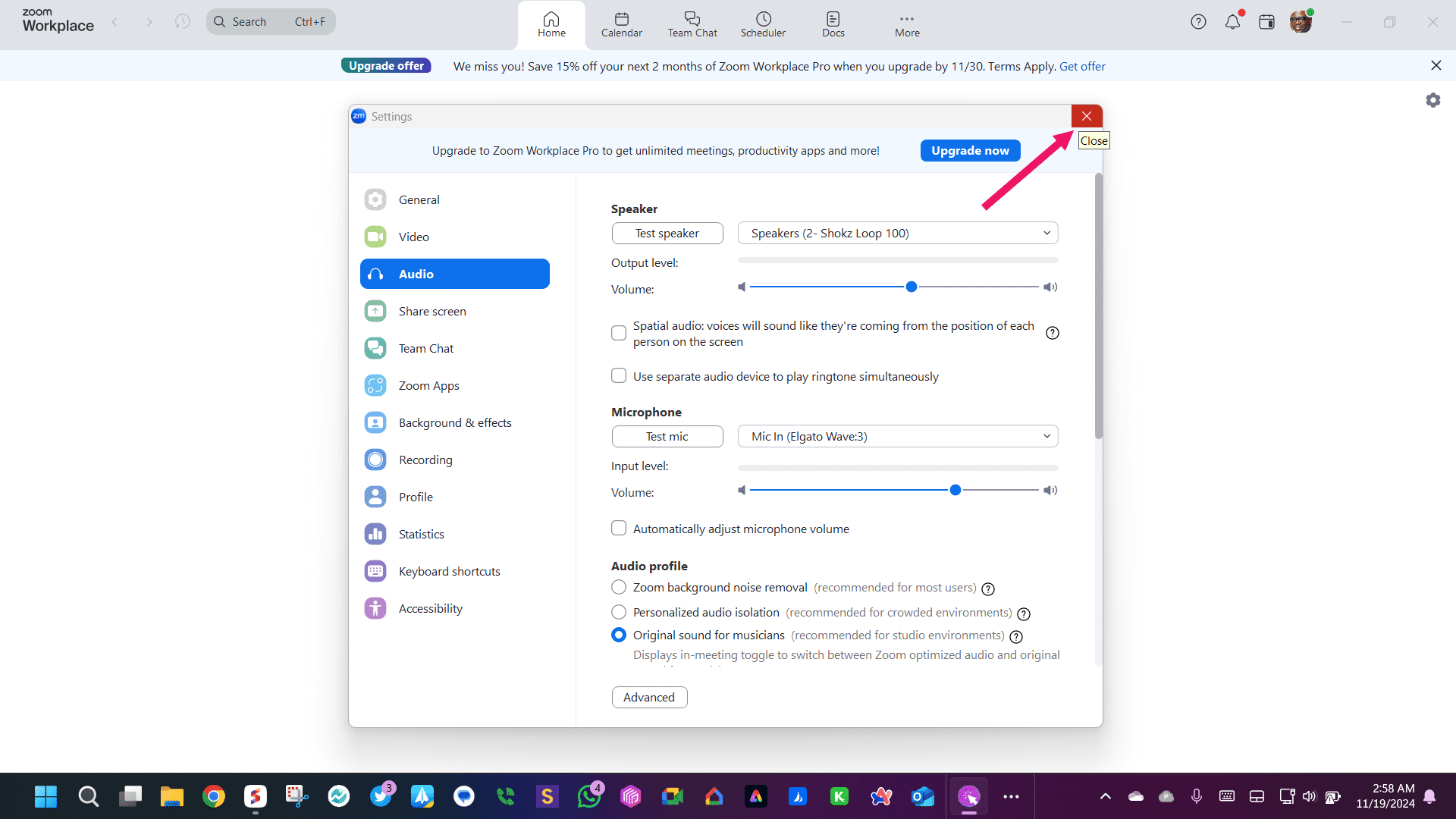Screen dimensions: 1456x819
Task: Open Windows Start menu
Action: (x=45, y=796)
